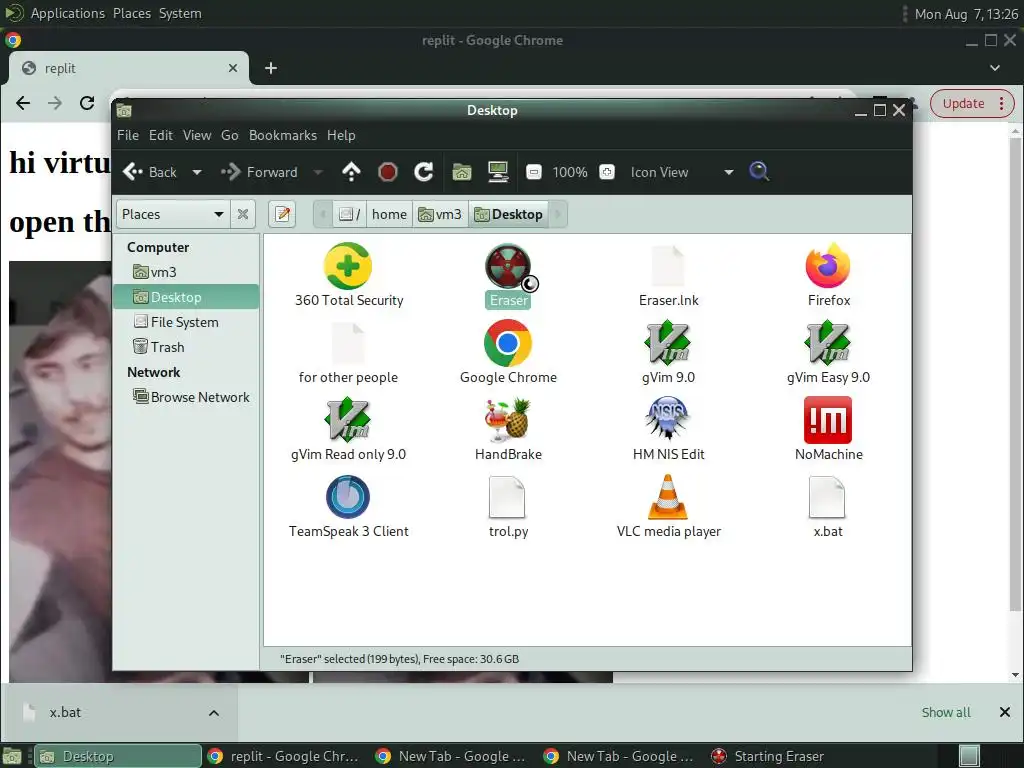This screenshot has height=768, width=1024.
Task: Select the Eraser desktop icon
Action: click(x=508, y=266)
